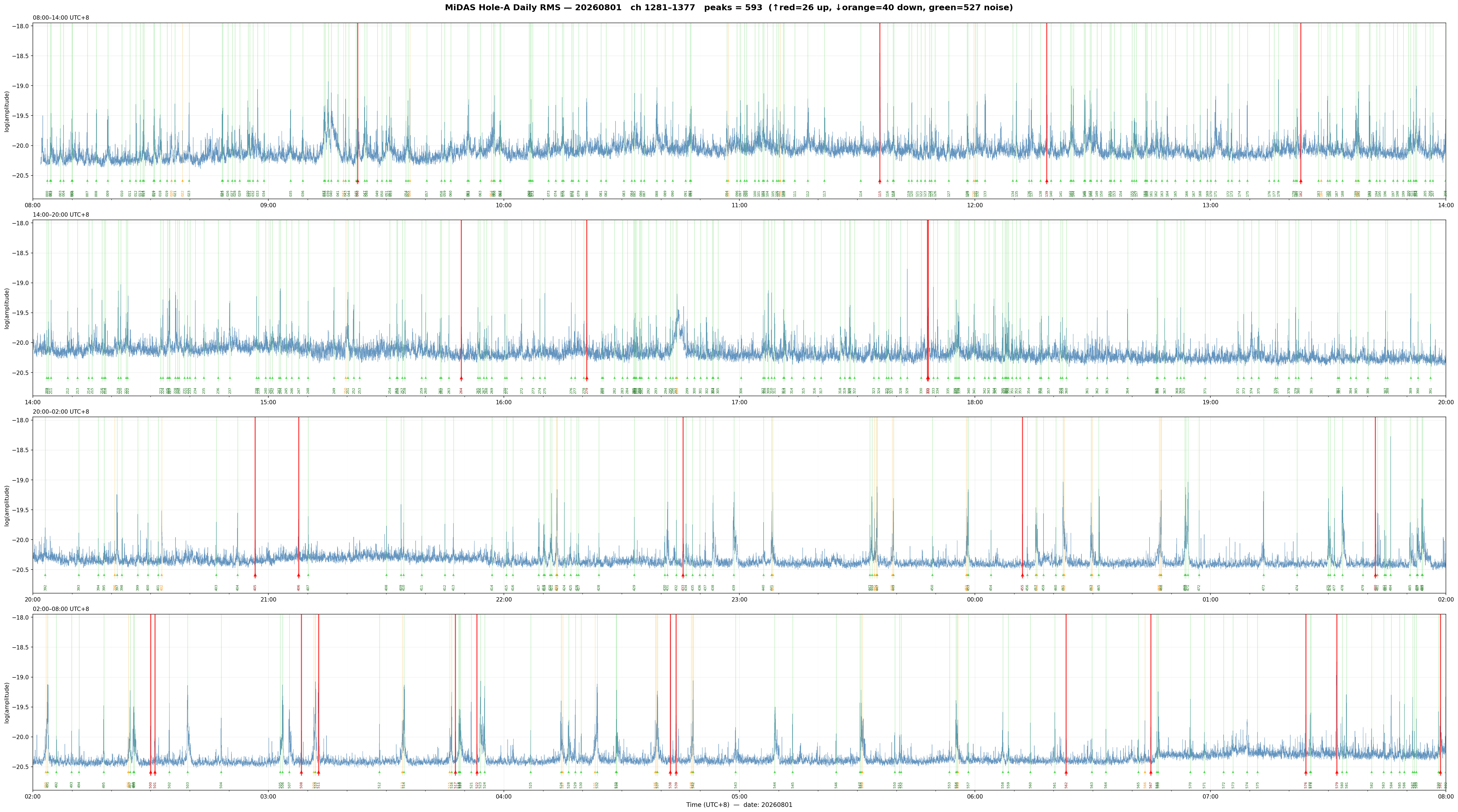Click the 09:00 time tick label
This screenshot has height=812, width=1458.
coord(268,205)
